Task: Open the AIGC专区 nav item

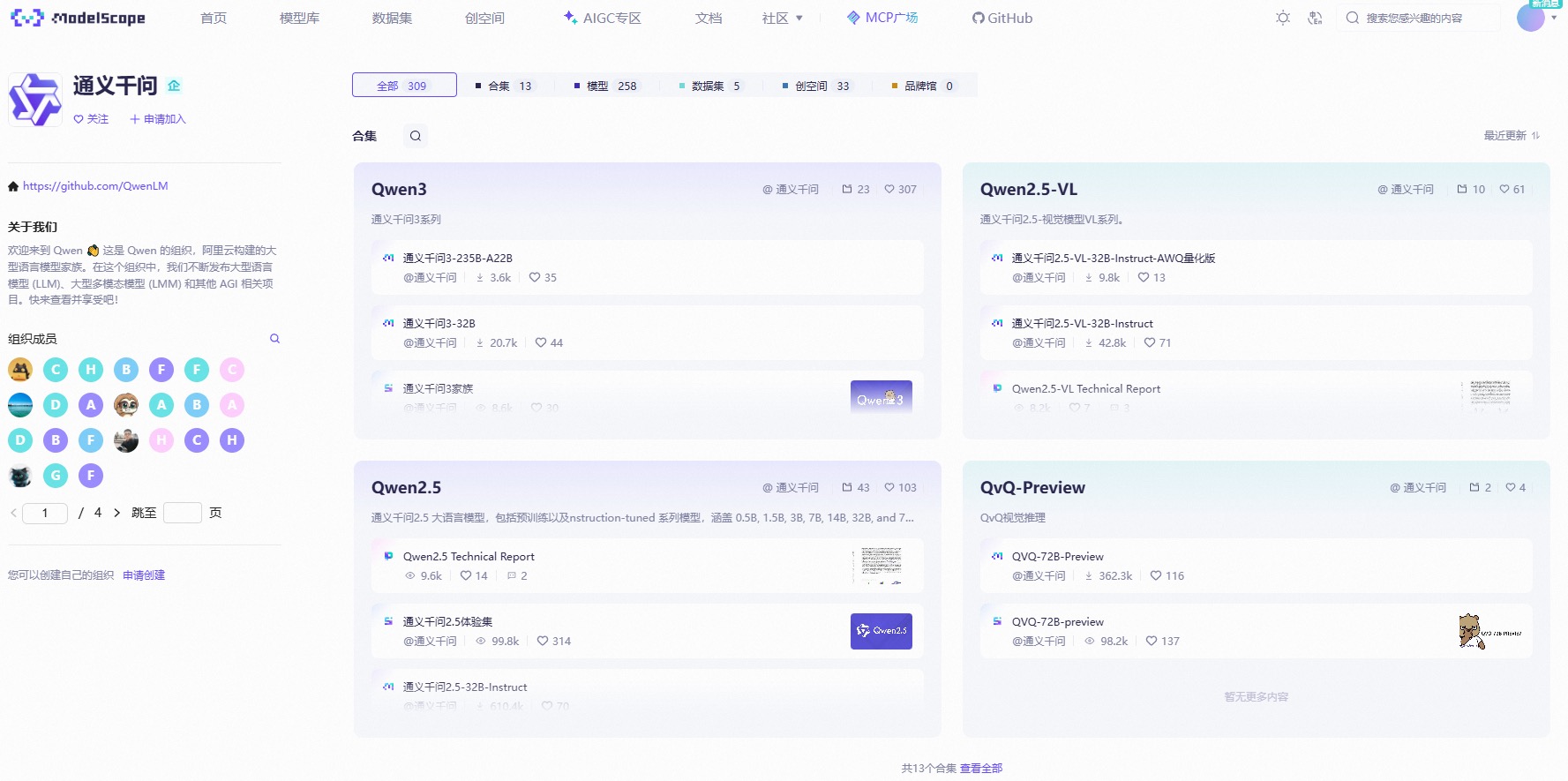Action: [x=603, y=18]
